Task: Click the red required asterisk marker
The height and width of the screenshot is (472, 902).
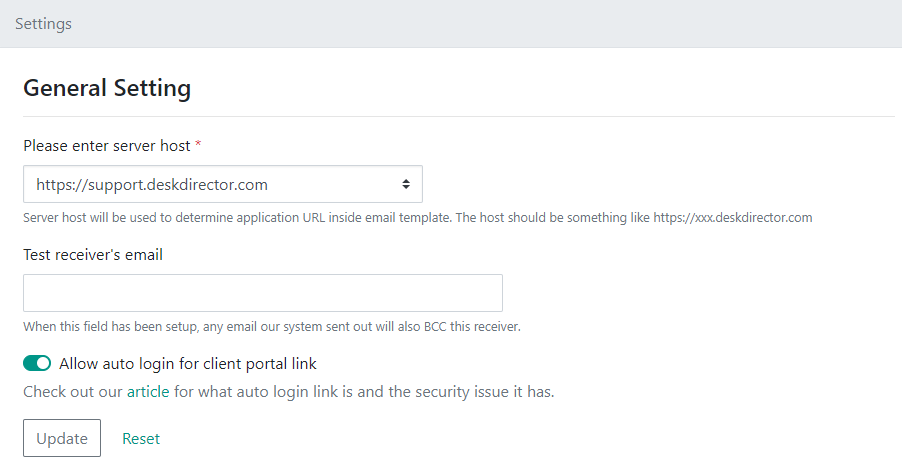Action: point(198,144)
